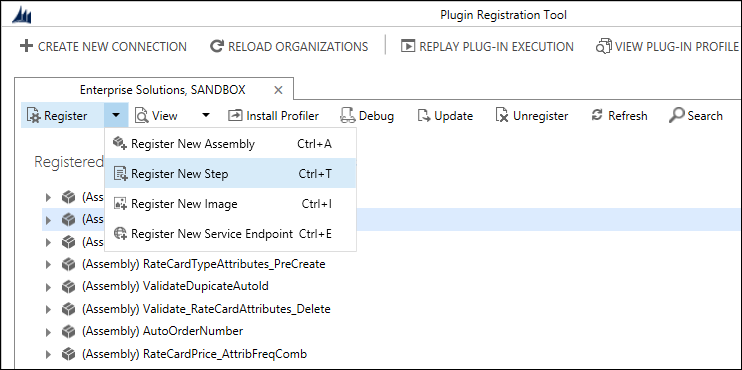Screen dimensions: 742x370
Task: Switch to Enterprise Solutions, SANDBOX tab
Action: click(x=162, y=90)
